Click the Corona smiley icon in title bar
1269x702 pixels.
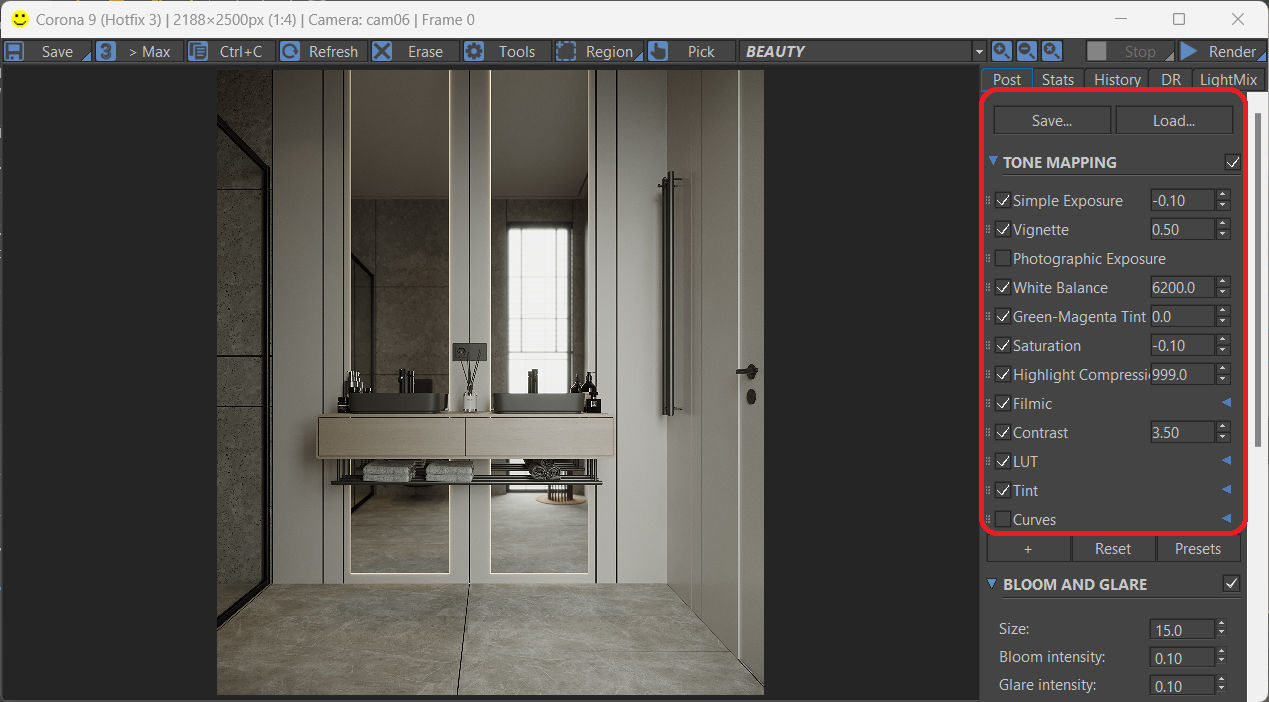point(19,19)
